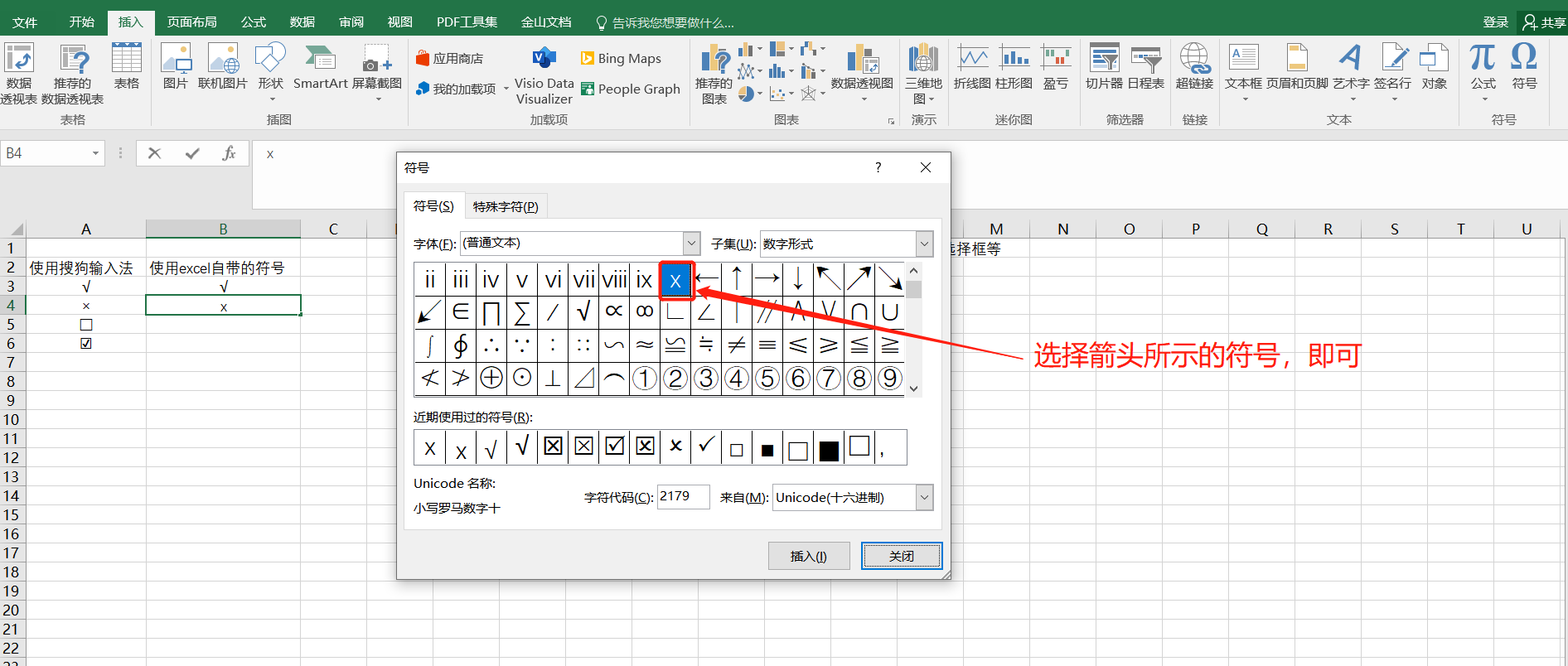
Task: Switch to Page Layout (页面布局) tab
Action: click(x=191, y=22)
